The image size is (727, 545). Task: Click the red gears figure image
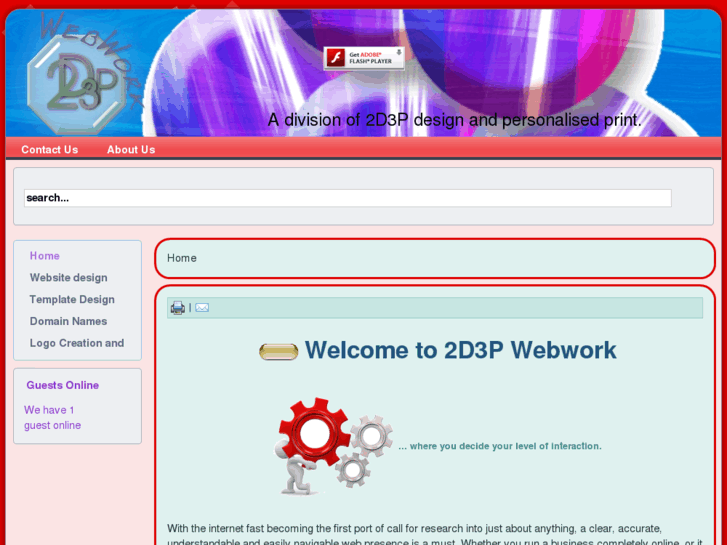pos(334,446)
